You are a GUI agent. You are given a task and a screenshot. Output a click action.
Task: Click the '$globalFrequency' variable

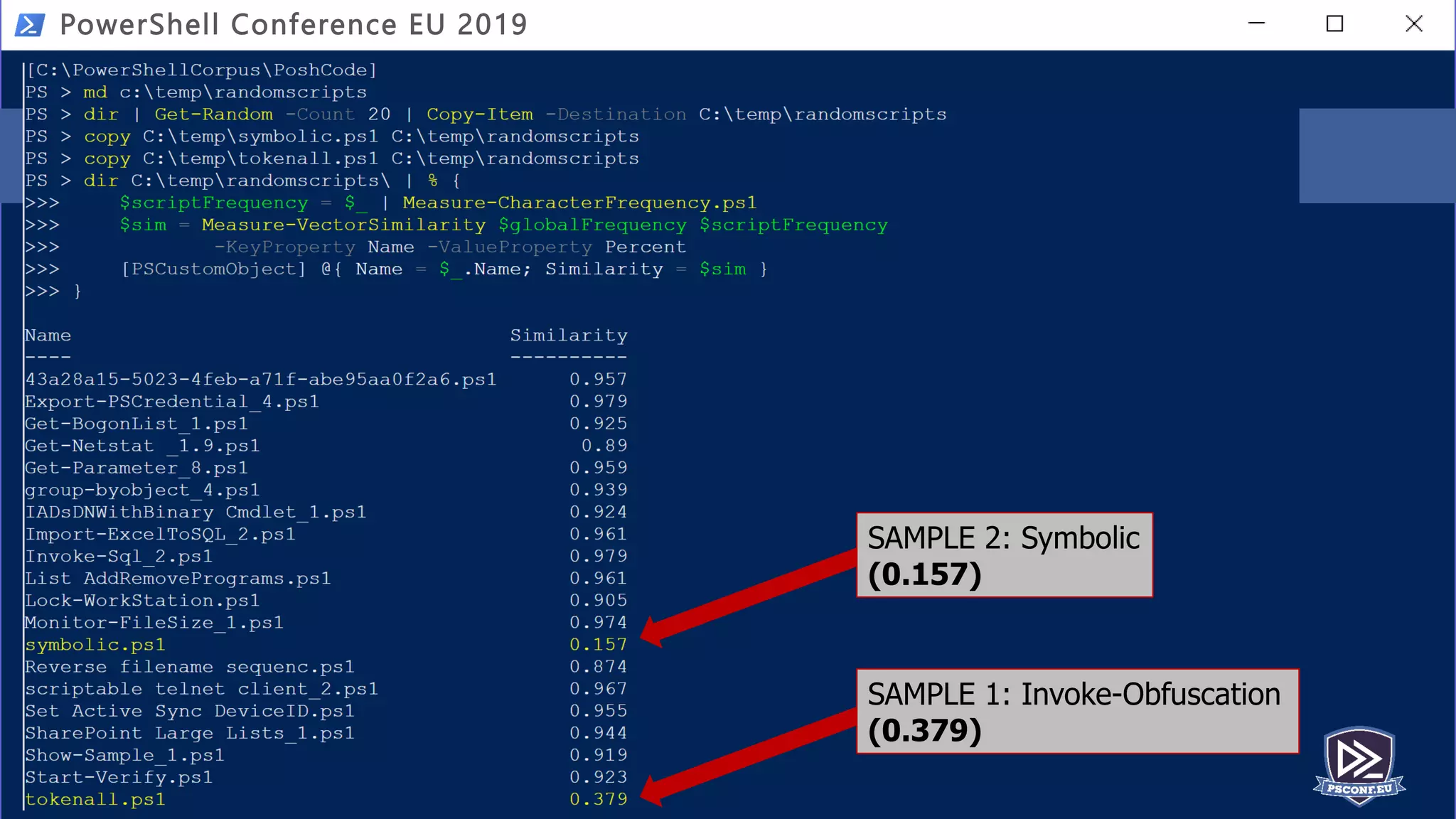click(593, 225)
